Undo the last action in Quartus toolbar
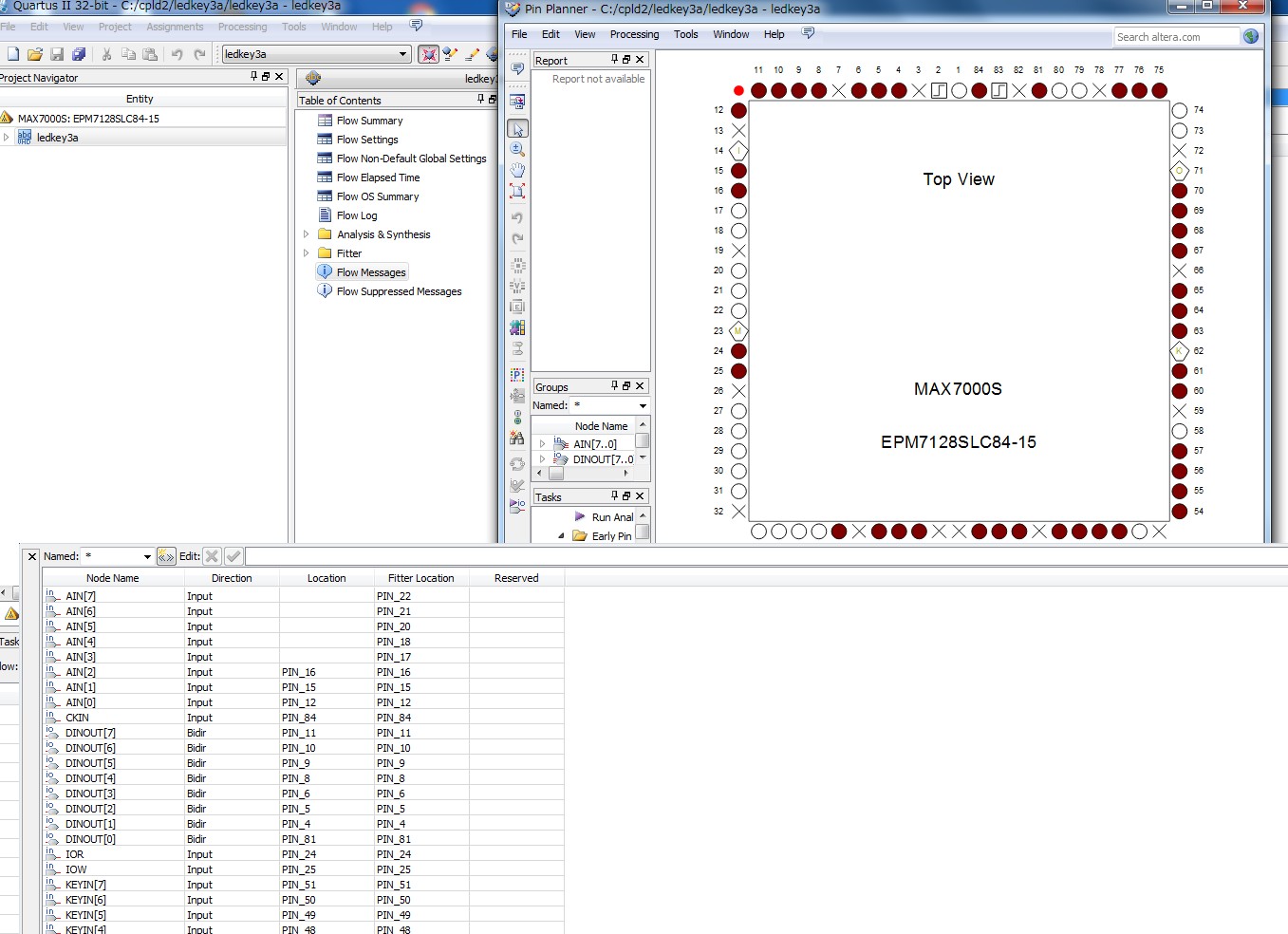 click(x=177, y=54)
